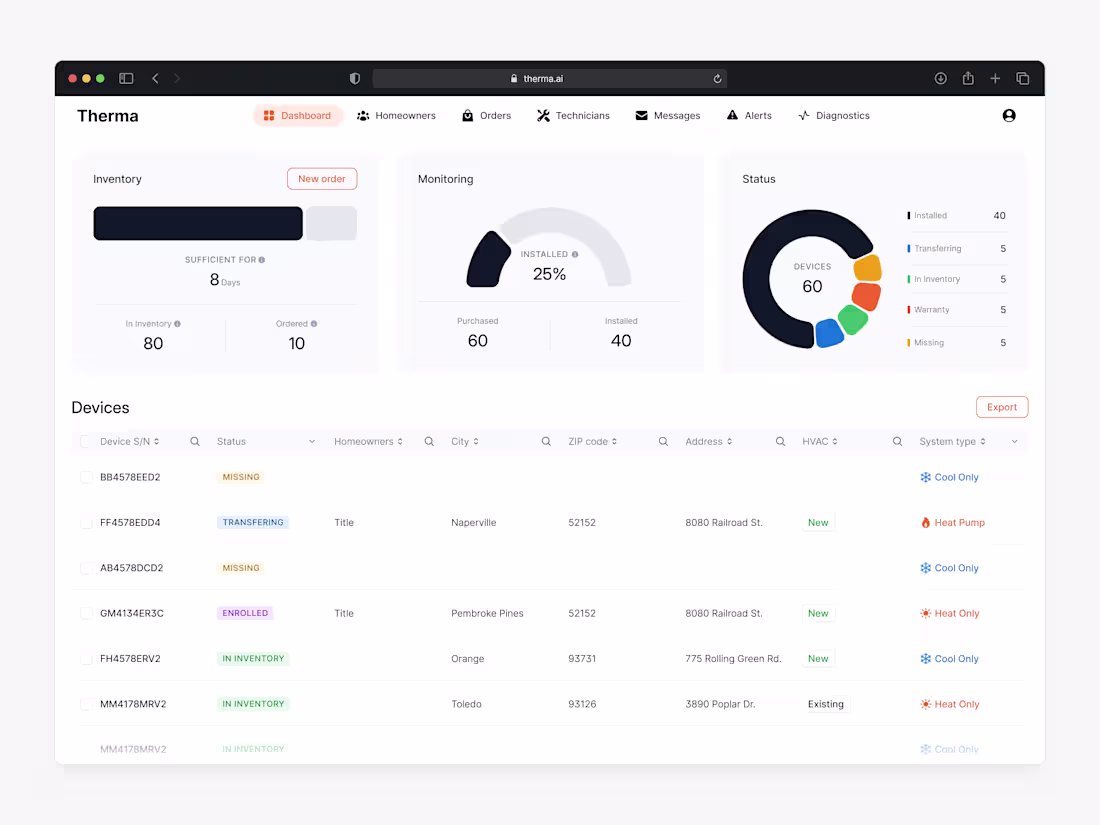Open the account profile icon top right

[1009, 115]
